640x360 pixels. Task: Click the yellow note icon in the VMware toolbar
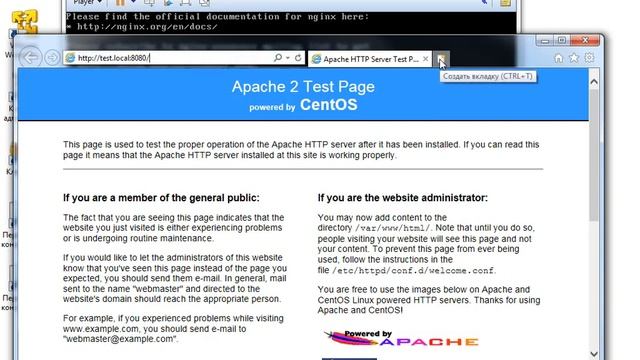point(505,3)
